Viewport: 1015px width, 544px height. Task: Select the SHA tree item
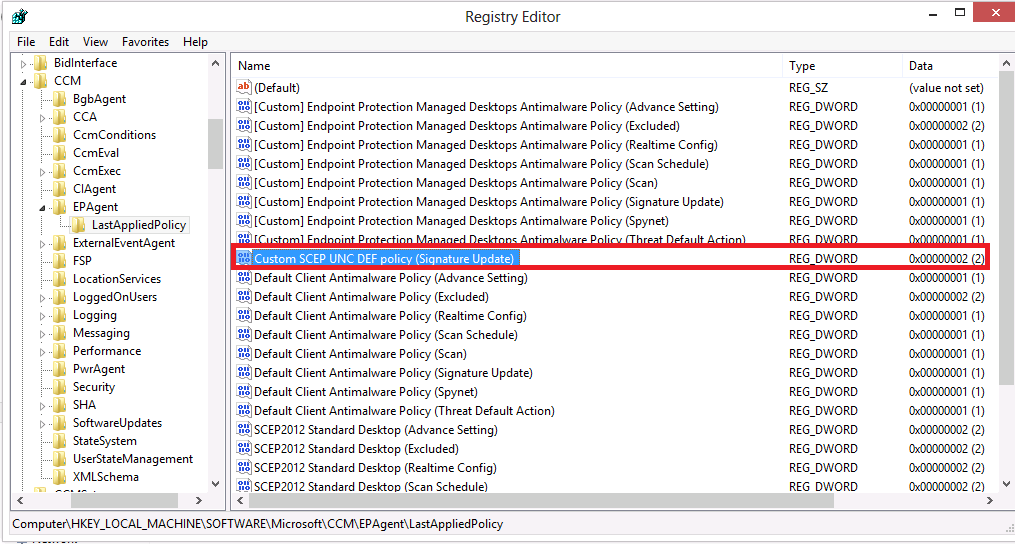[84, 405]
